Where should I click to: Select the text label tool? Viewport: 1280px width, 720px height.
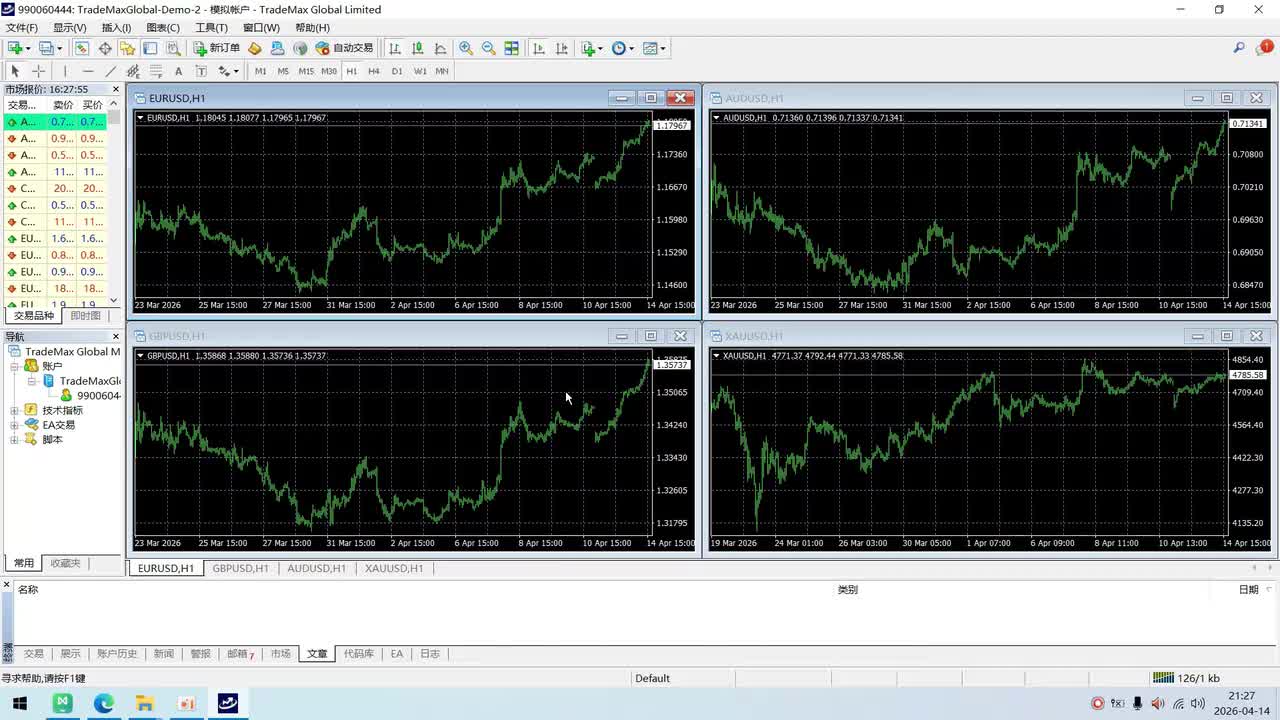(201, 71)
